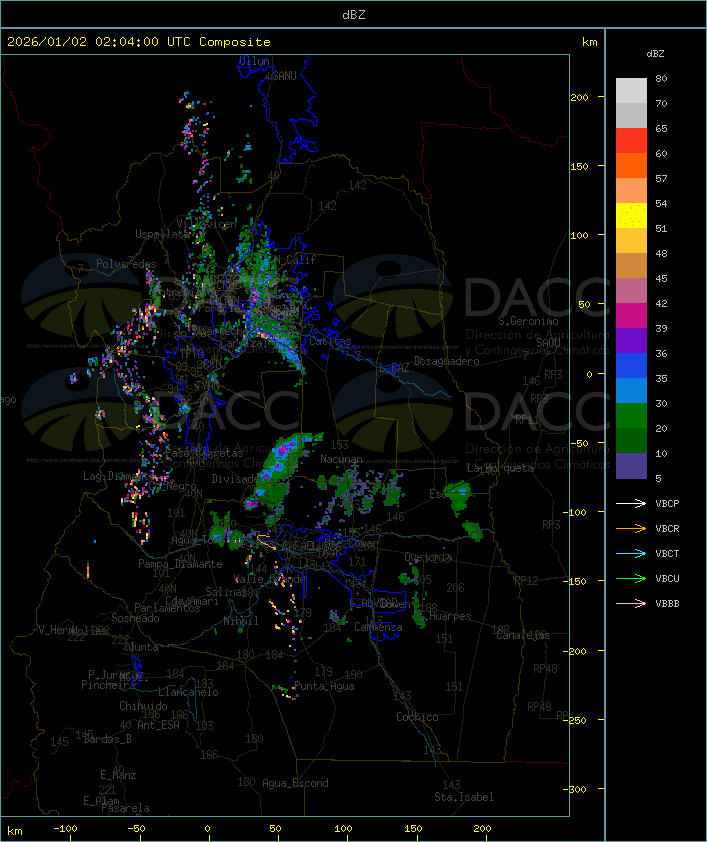The image size is (707, 842).
Task: Select the light blue 30-35 dBZ swatch
Action: (631, 390)
